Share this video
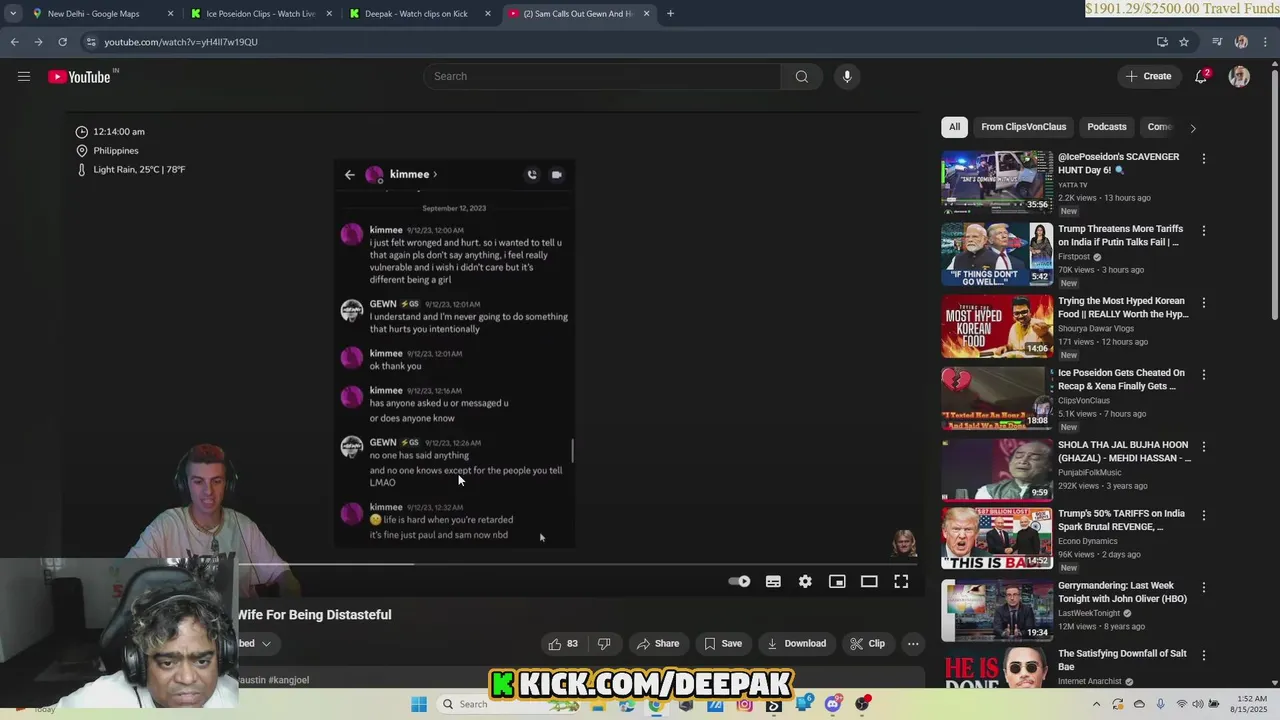Viewport: 1280px width, 720px height. (x=657, y=644)
